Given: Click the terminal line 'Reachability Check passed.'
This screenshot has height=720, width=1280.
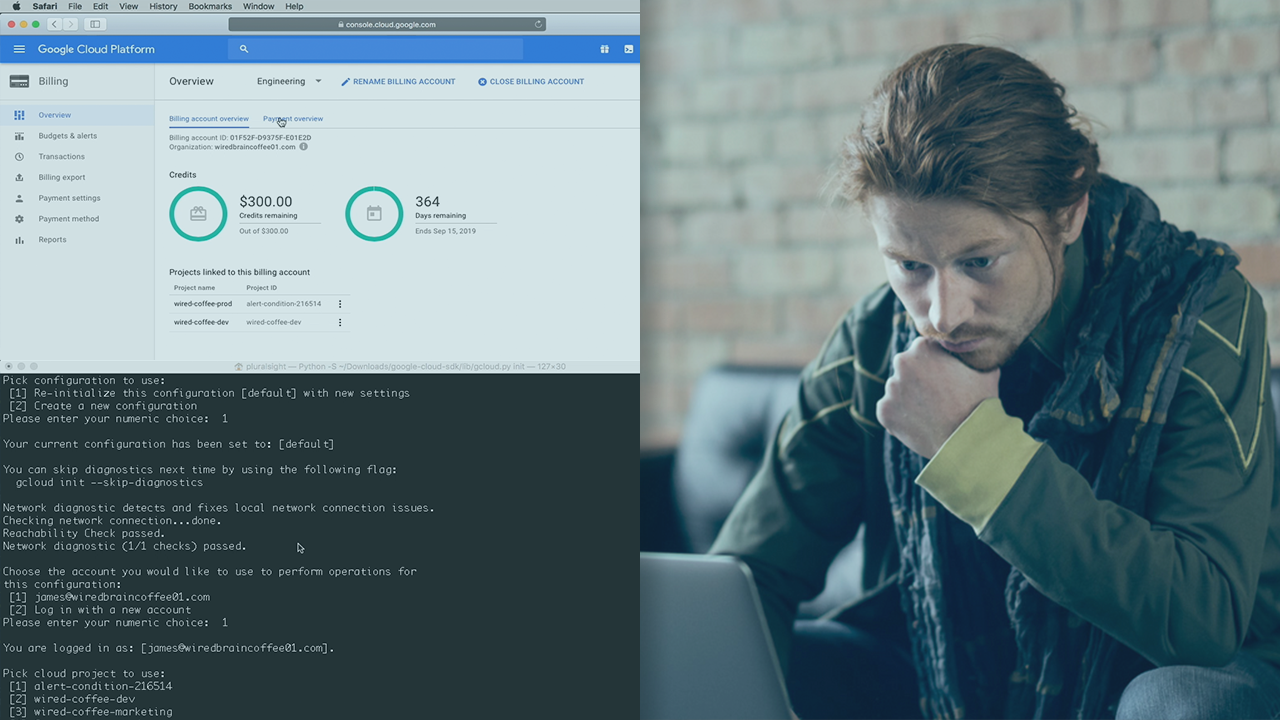Looking at the screenshot, I should [84, 534].
